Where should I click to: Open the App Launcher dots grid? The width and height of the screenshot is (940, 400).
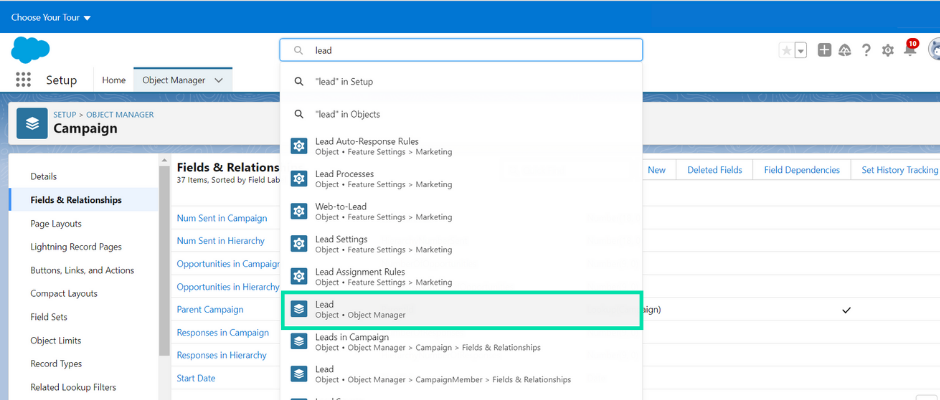pos(23,80)
